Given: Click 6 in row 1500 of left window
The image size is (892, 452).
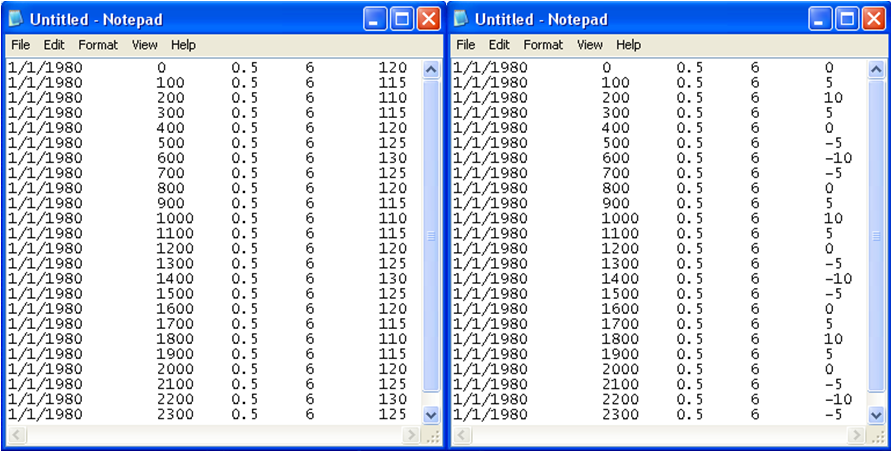Looking at the screenshot, I should coord(309,294).
